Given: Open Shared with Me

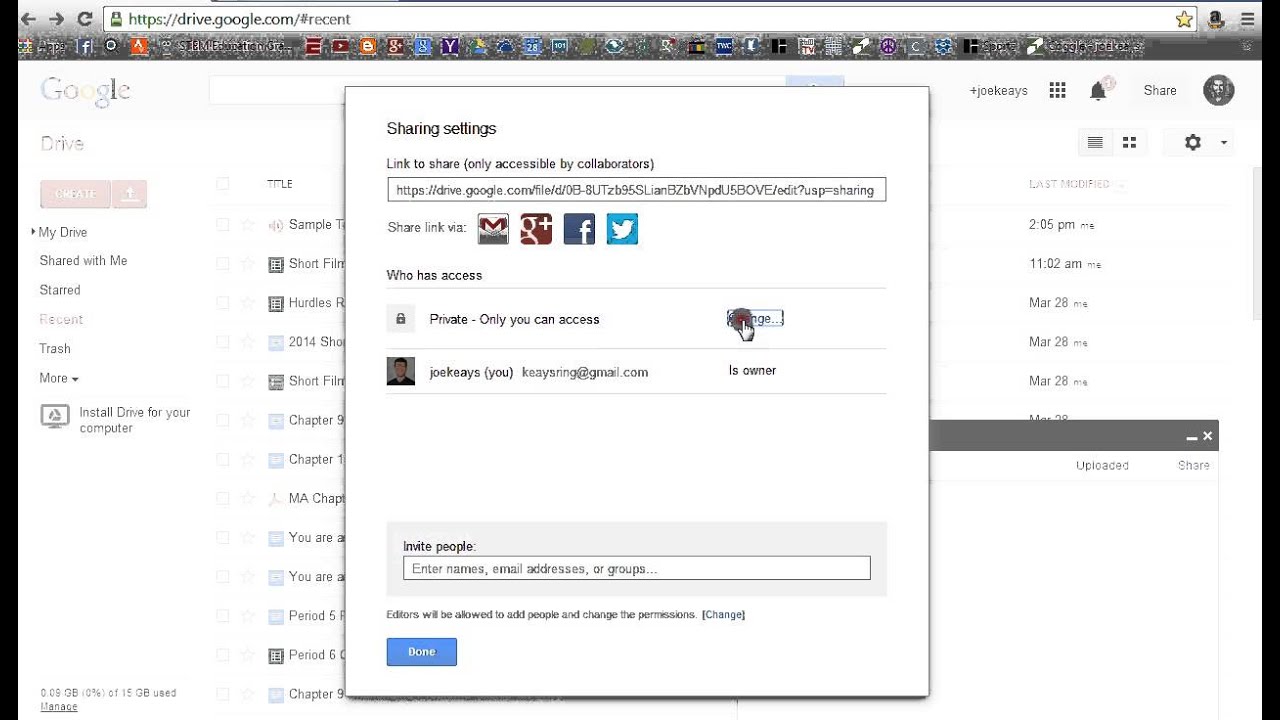Looking at the screenshot, I should click(83, 261).
